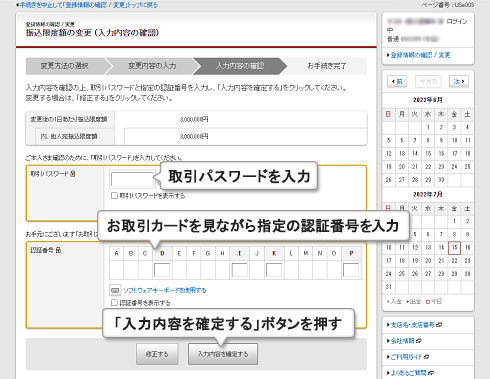Screen dimensions: 490x379
Task: Open 支店名・支店番号 link
Action: [x=412, y=325]
